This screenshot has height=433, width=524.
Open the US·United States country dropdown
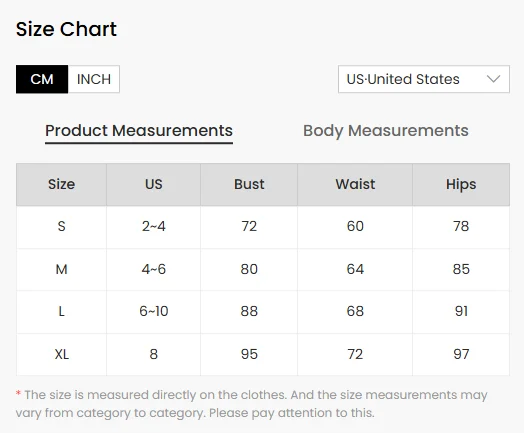pos(424,79)
